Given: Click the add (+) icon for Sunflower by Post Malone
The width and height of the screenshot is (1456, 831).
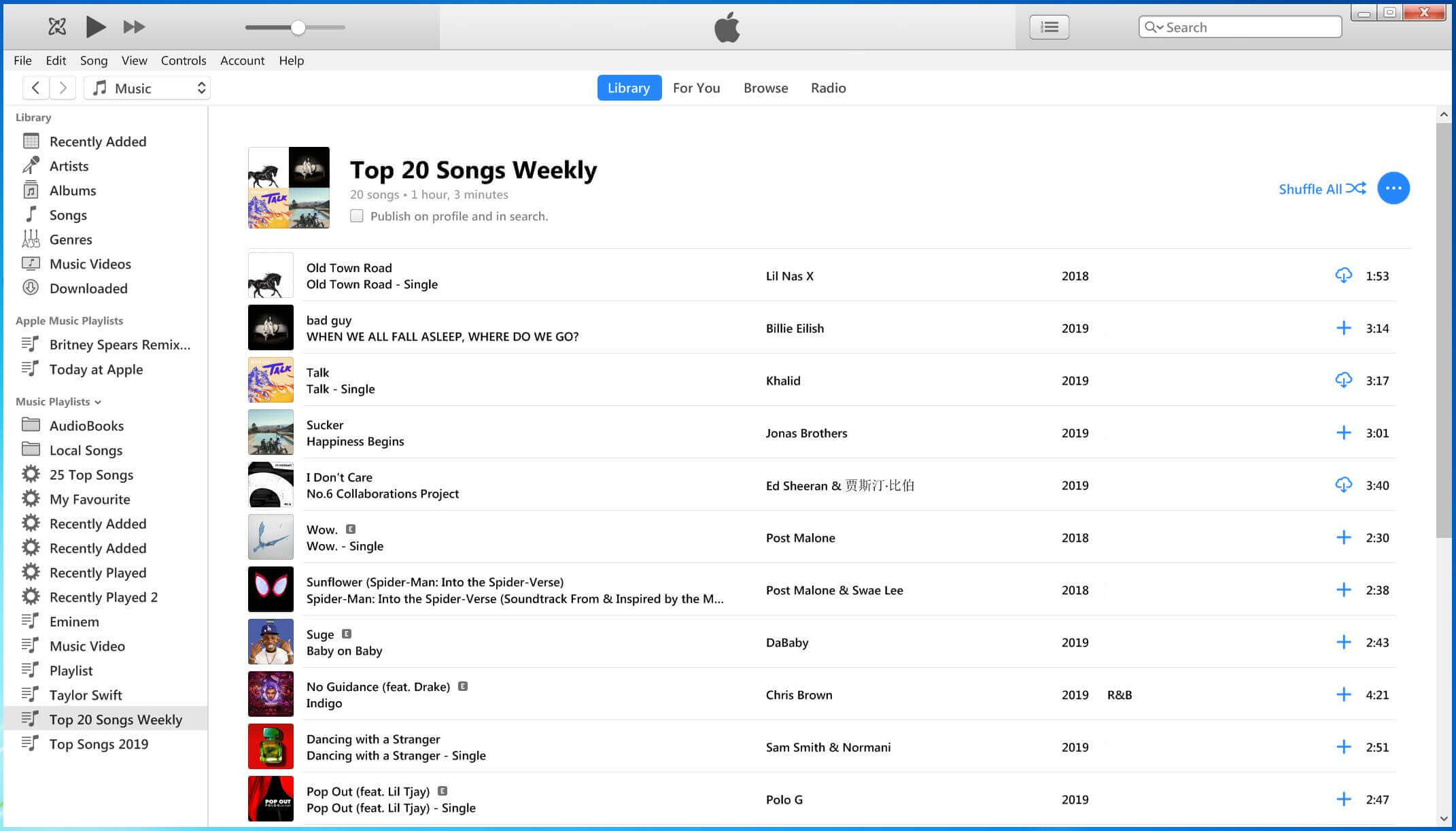Looking at the screenshot, I should tap(1344, 590).
